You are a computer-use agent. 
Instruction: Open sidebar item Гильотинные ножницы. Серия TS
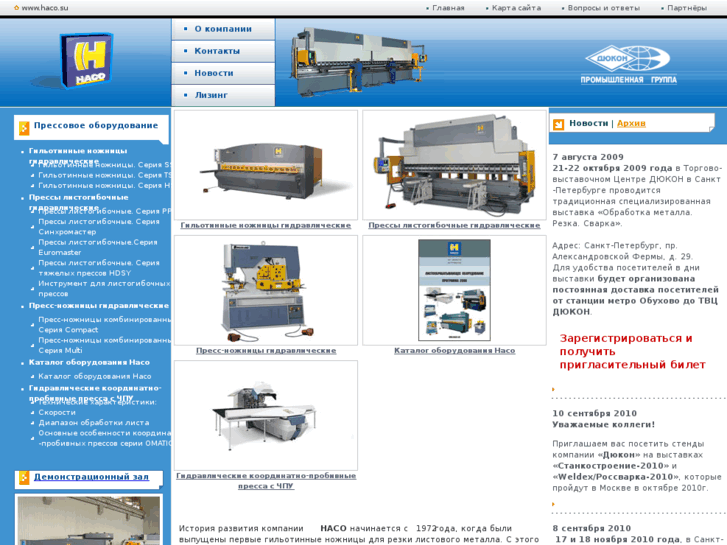[x=105, y=175]
